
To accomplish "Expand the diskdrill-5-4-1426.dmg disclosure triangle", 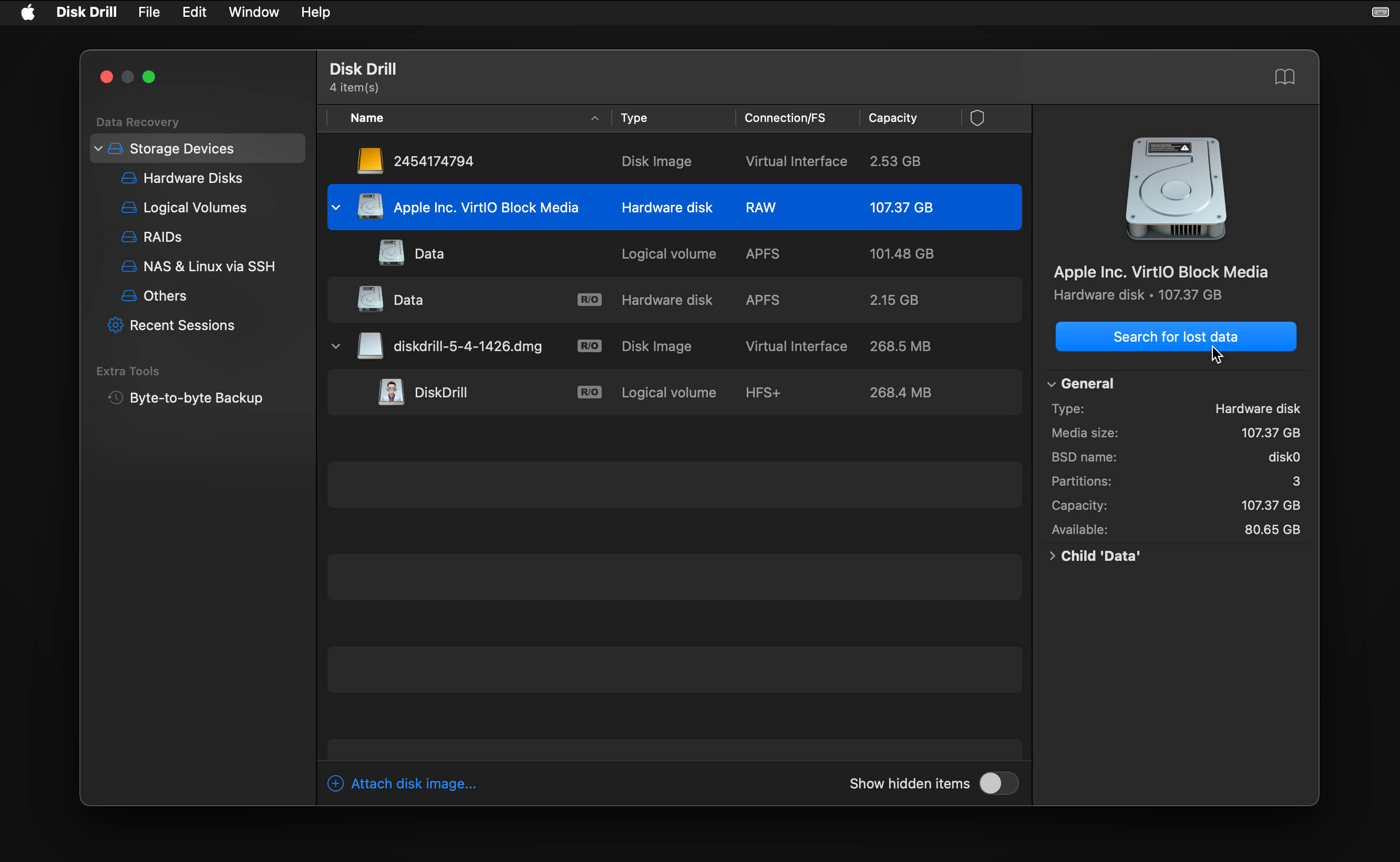I will [336, 346].
